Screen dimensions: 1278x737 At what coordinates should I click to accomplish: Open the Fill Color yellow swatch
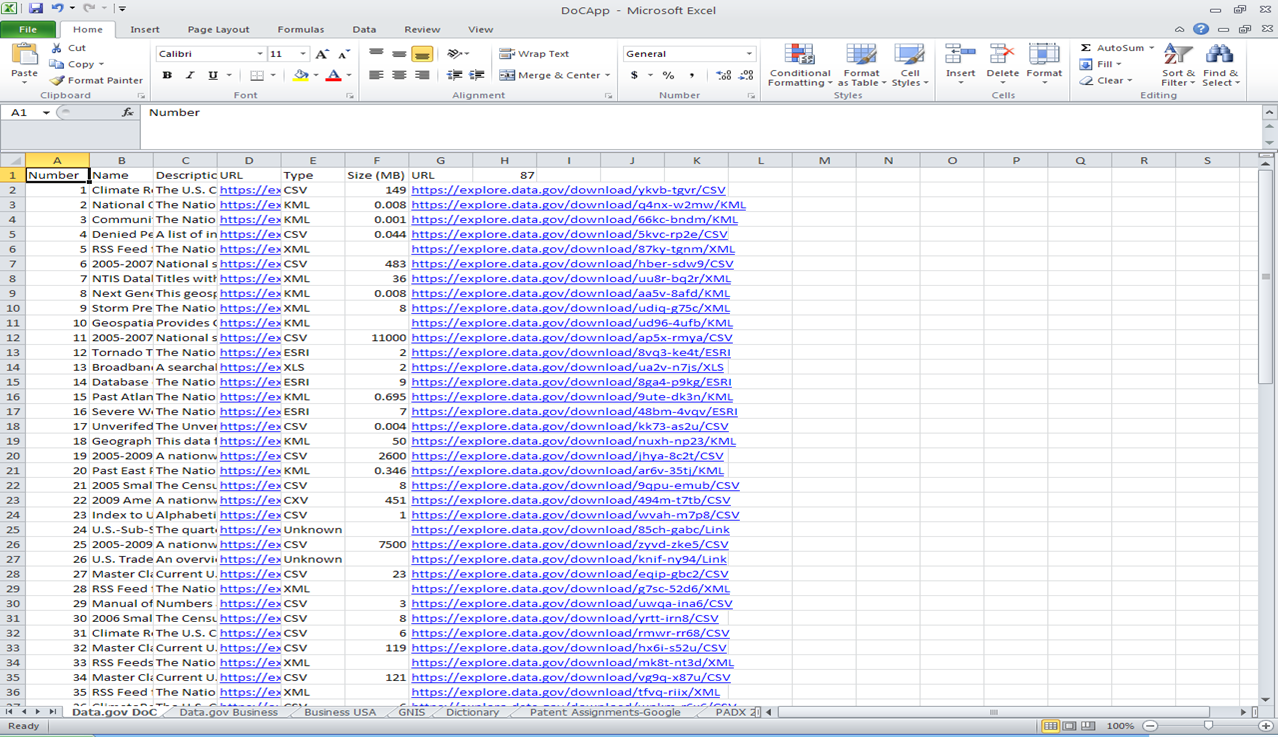coord(299,75)
